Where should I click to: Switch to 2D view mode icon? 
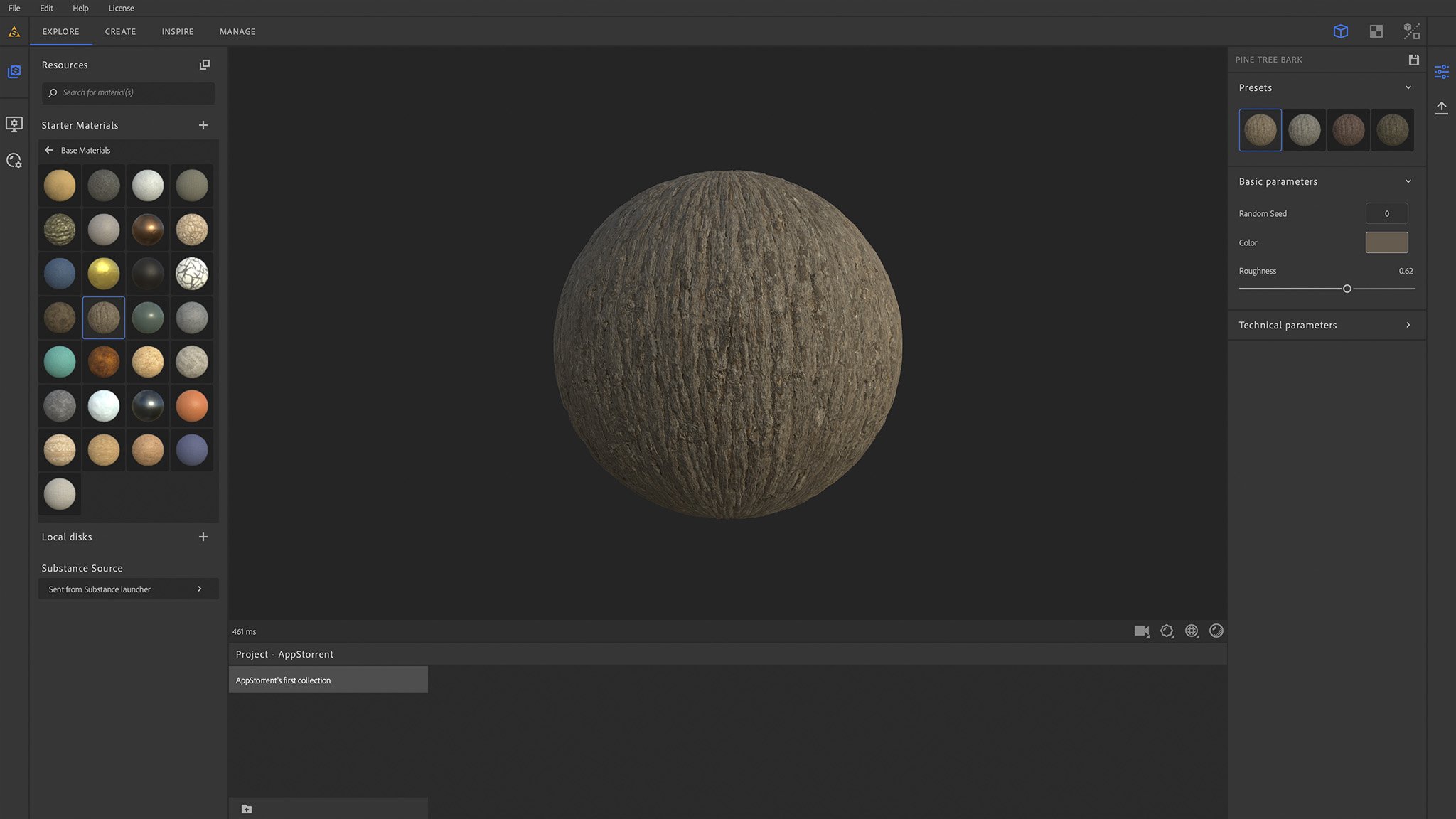click(1376, 31)
